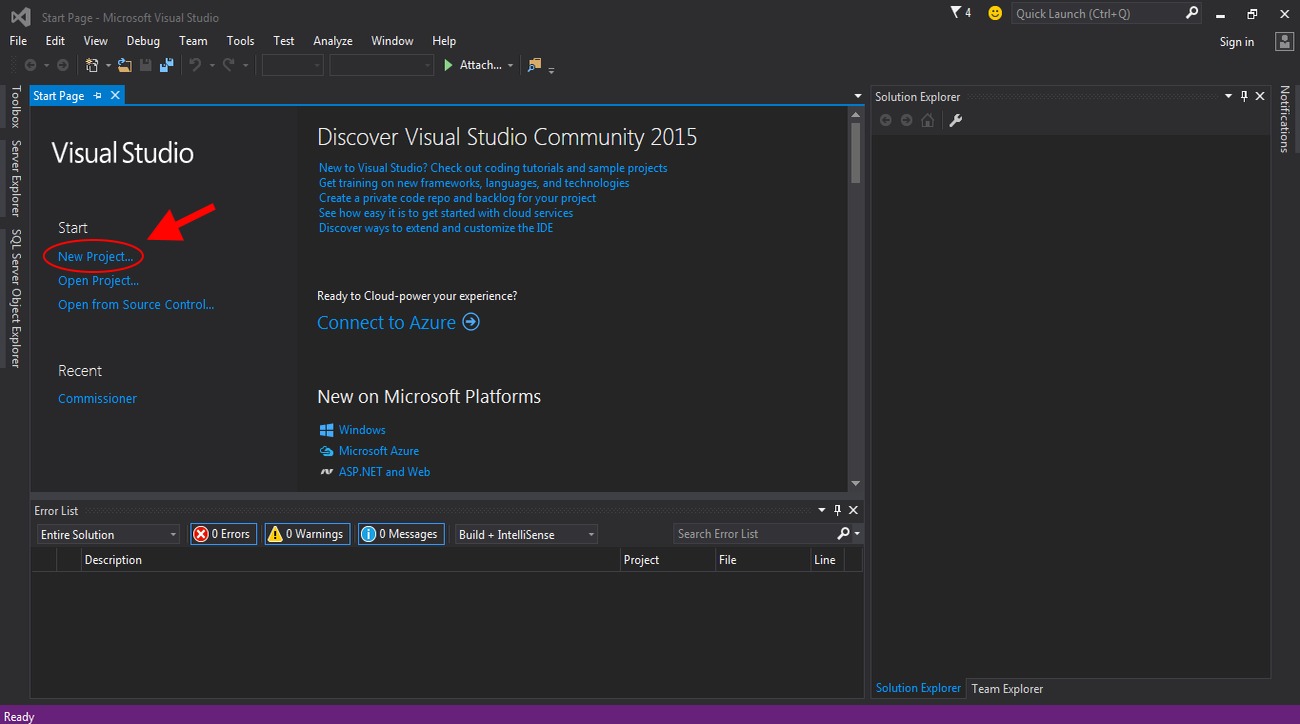Click the New Project toolbar icon
This screenshot has width=1300, height=724.
(92, 65)
